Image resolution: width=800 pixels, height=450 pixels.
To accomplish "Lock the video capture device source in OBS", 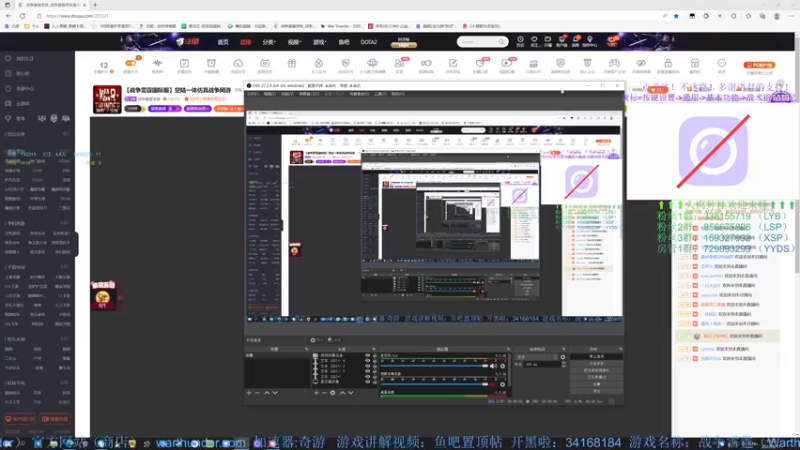I will tap(375, 355).
